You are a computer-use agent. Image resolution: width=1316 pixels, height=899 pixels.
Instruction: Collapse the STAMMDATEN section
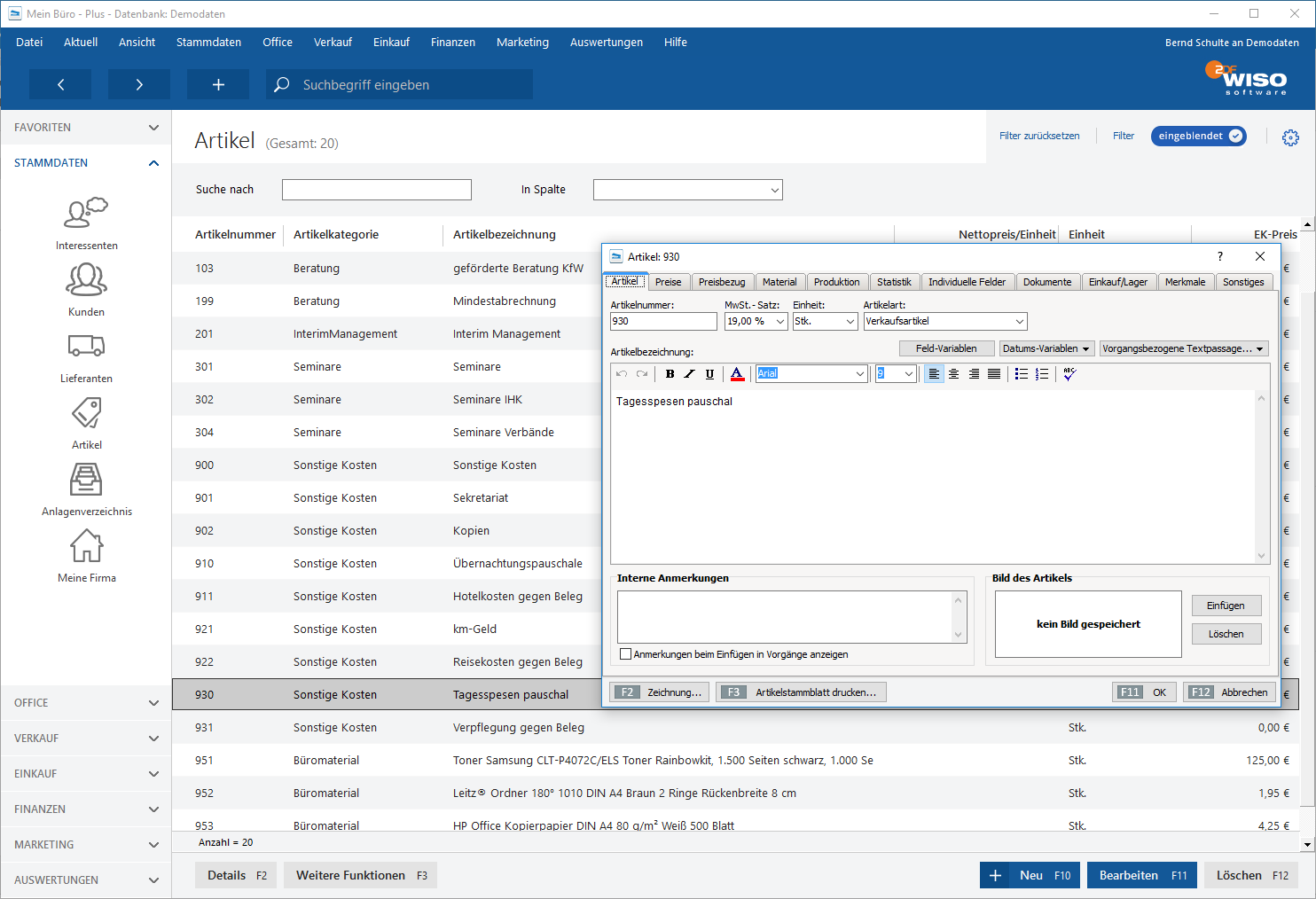pyautogui.click(x=86, y=163)
